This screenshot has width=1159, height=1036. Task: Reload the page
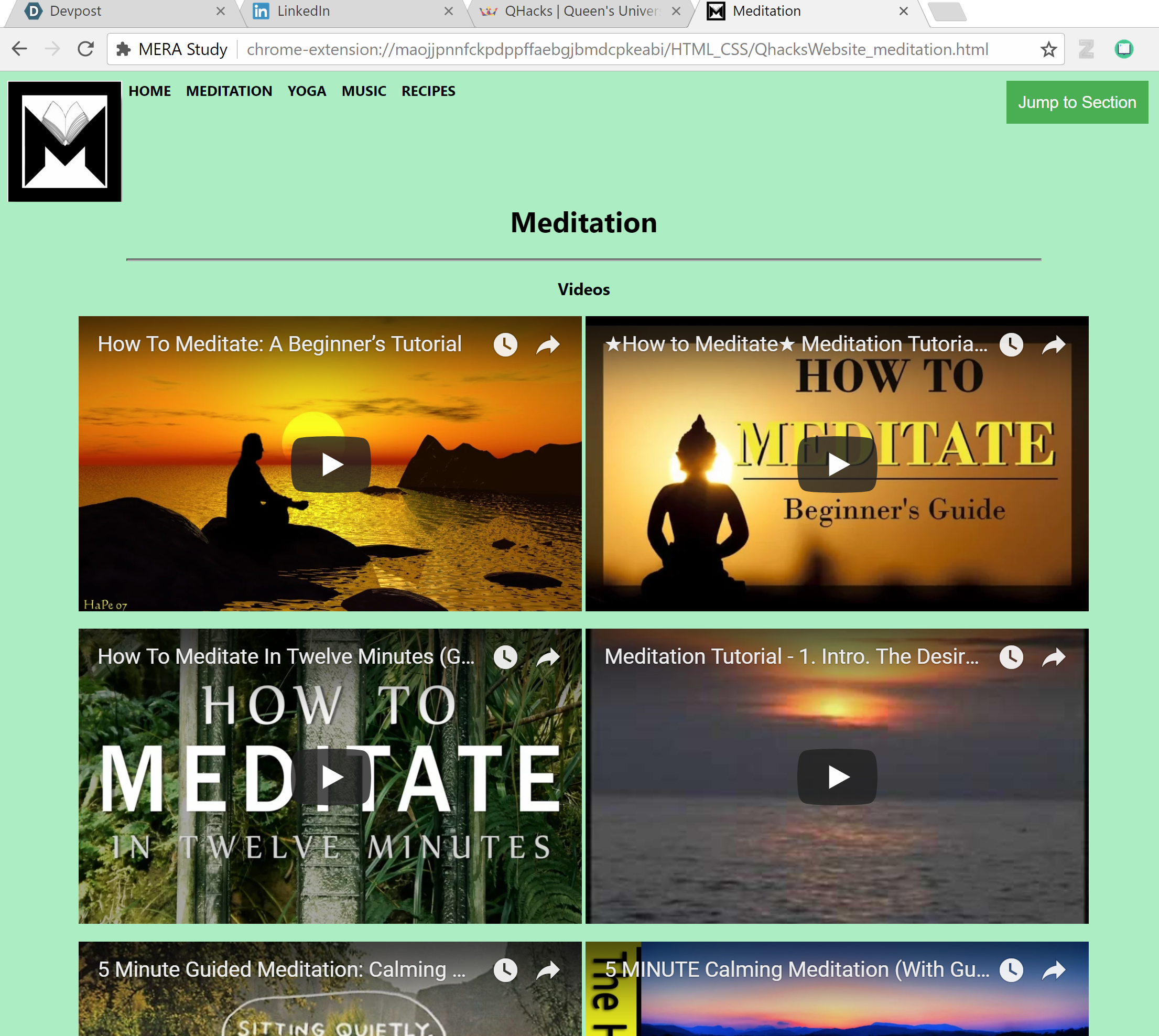pyautogui.click(x=85, y=49)
